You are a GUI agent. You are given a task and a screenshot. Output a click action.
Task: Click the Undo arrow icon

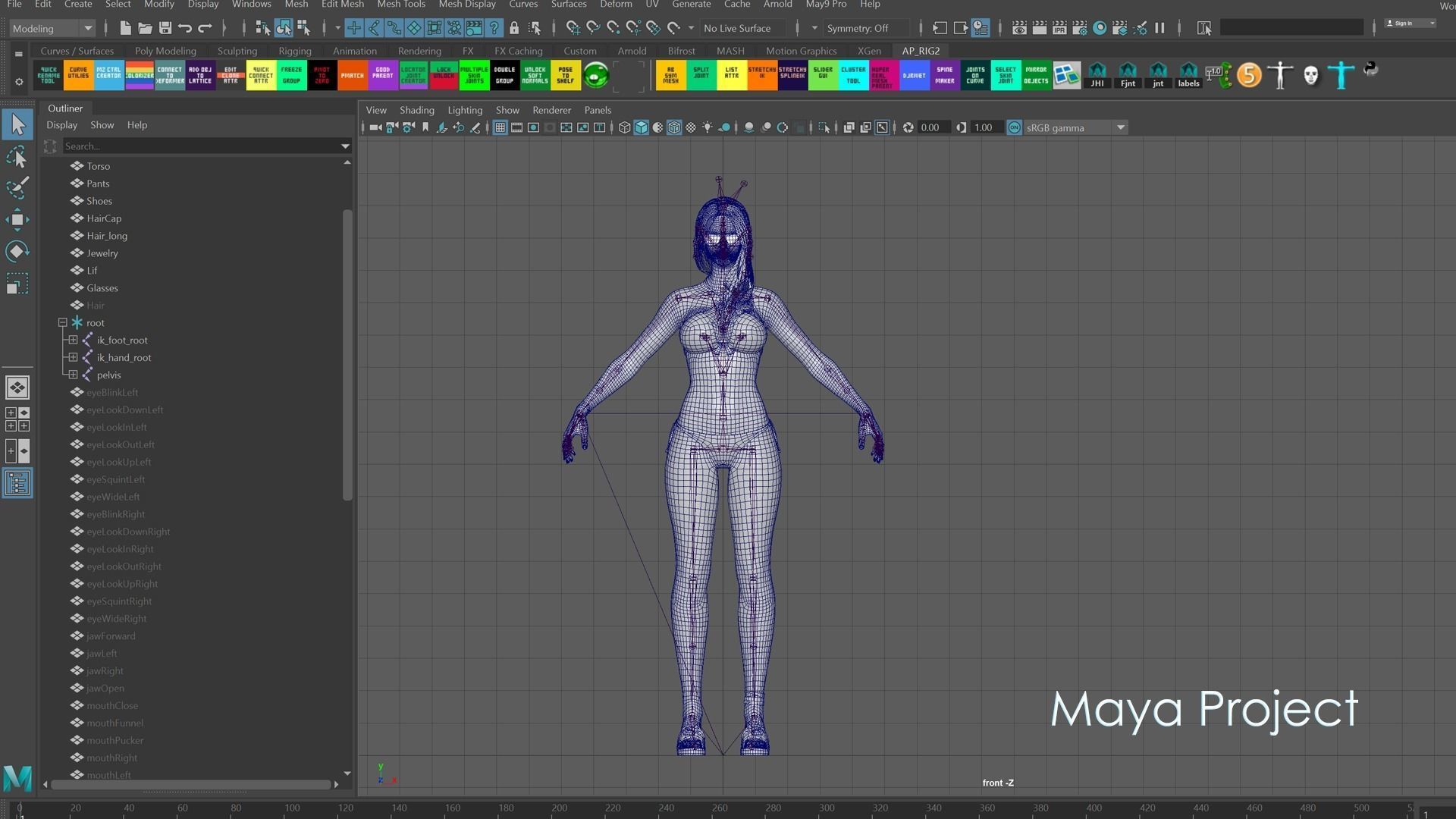[185, 28]
